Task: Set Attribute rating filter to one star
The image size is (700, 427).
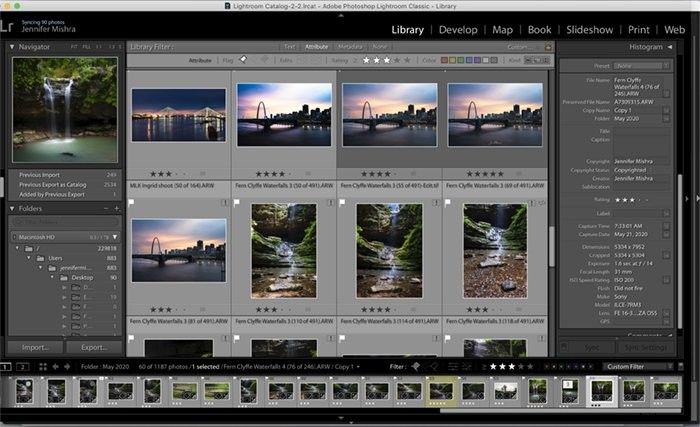Action: pos(366,60)
